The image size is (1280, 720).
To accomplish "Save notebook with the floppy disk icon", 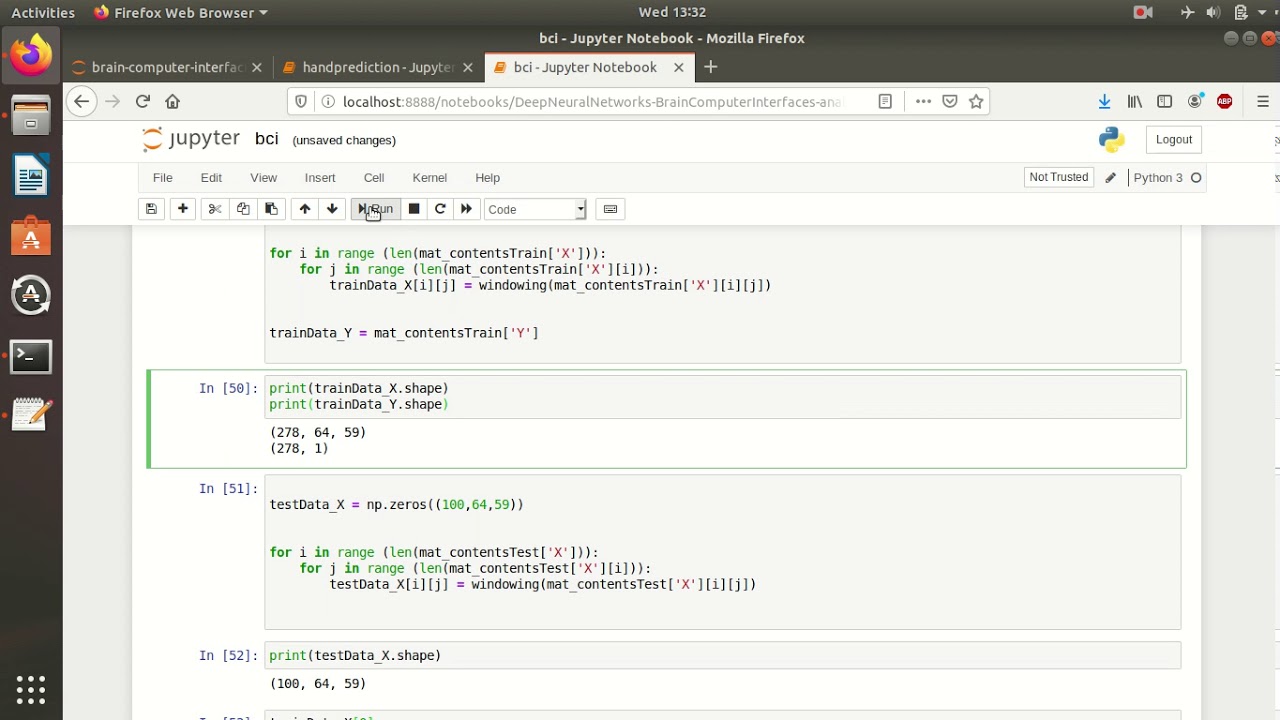I will pos(151,209).
